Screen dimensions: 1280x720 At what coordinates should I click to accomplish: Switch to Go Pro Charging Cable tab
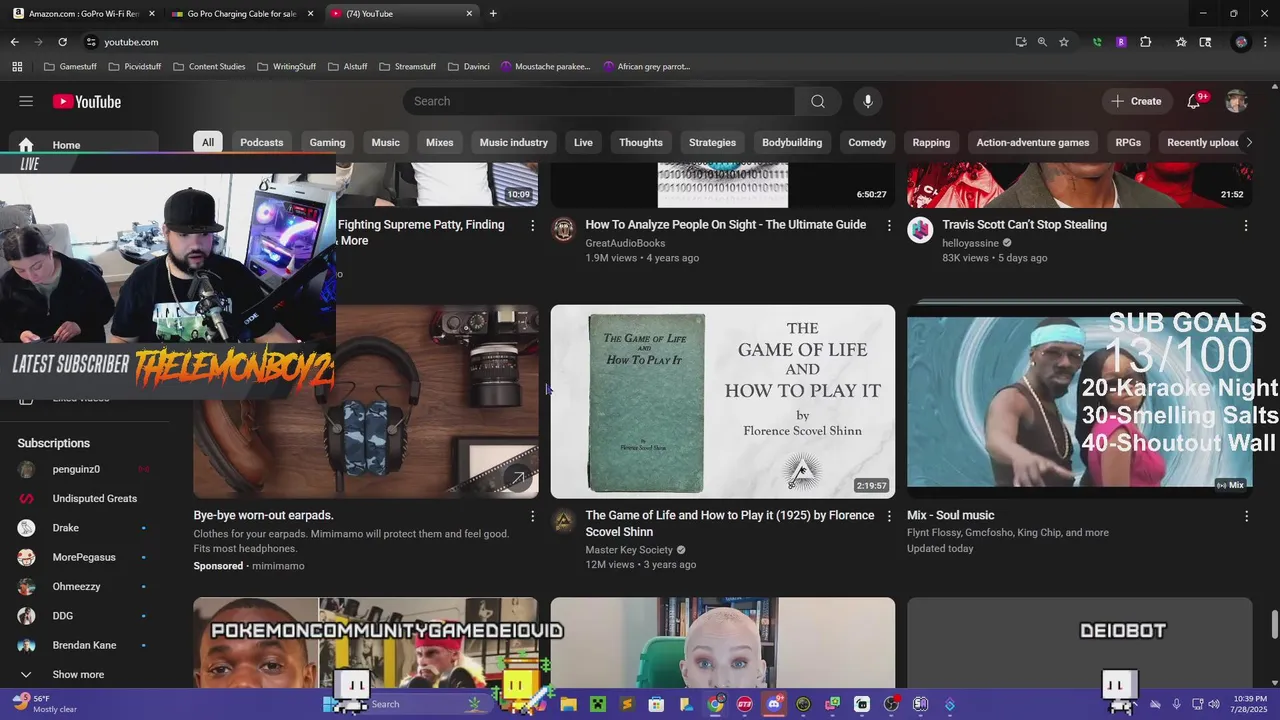coord(242,14)
